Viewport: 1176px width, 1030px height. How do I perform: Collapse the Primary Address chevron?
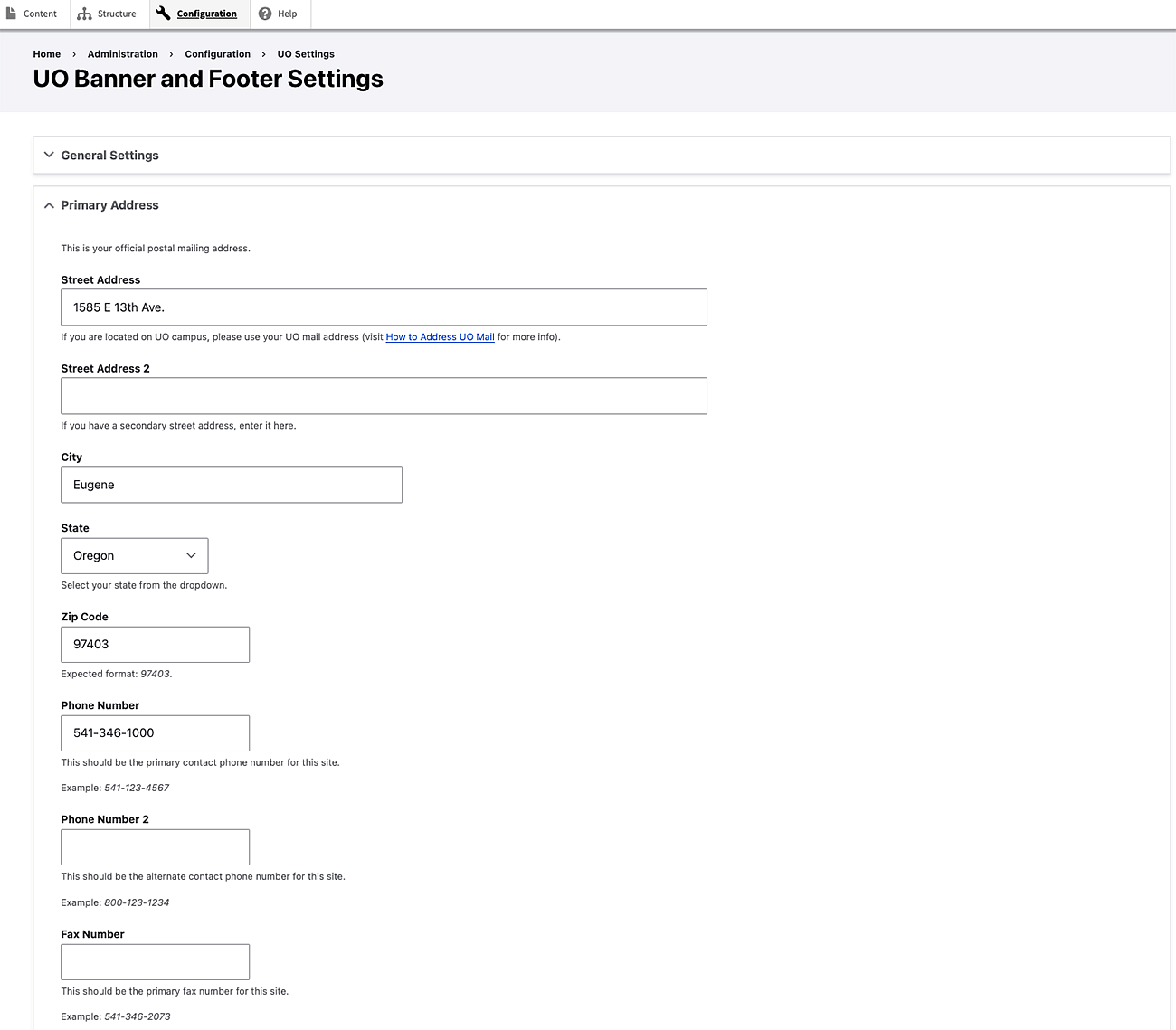[x=49, y=205]
